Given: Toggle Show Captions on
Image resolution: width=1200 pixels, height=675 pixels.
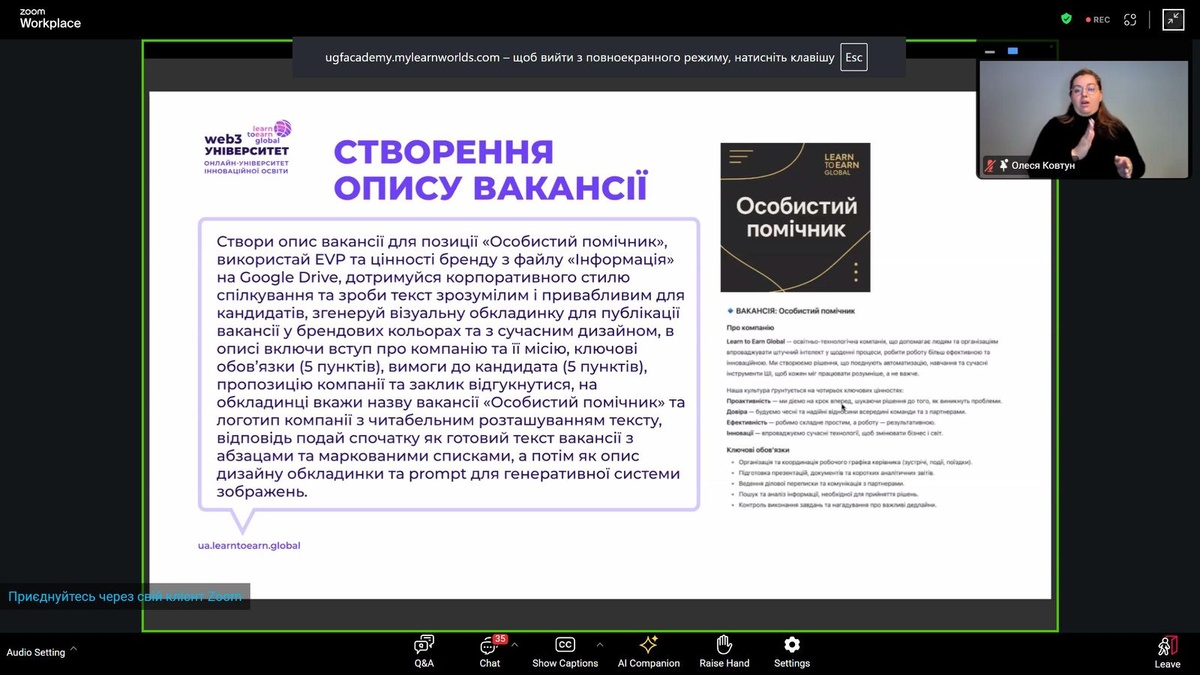Looking at the screenshot, I should tap(565, 650).
